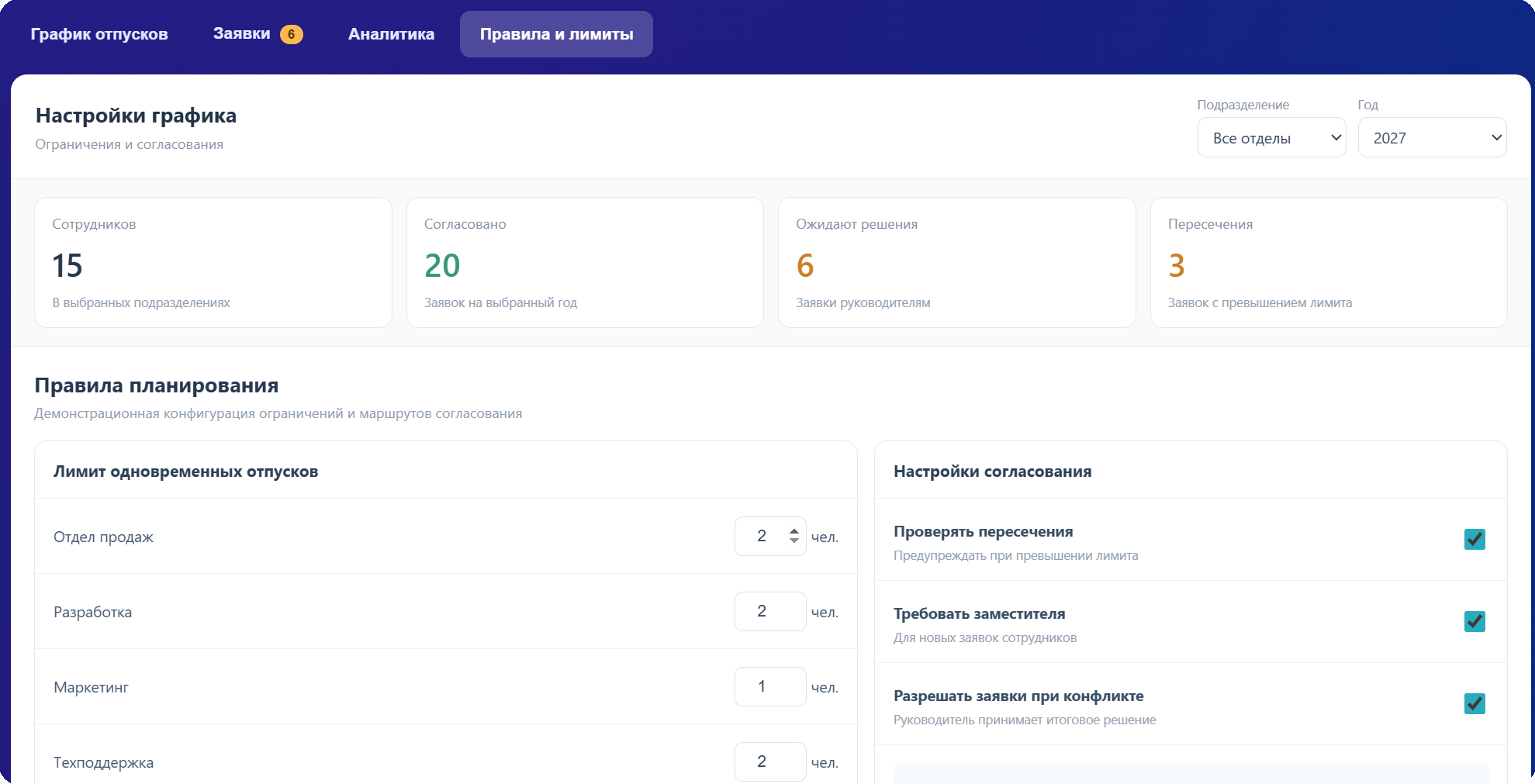Open the Подразделение dropdown (Все отделы)
The height and width of the screenshot is (784, 1535).
(1271, 138)
